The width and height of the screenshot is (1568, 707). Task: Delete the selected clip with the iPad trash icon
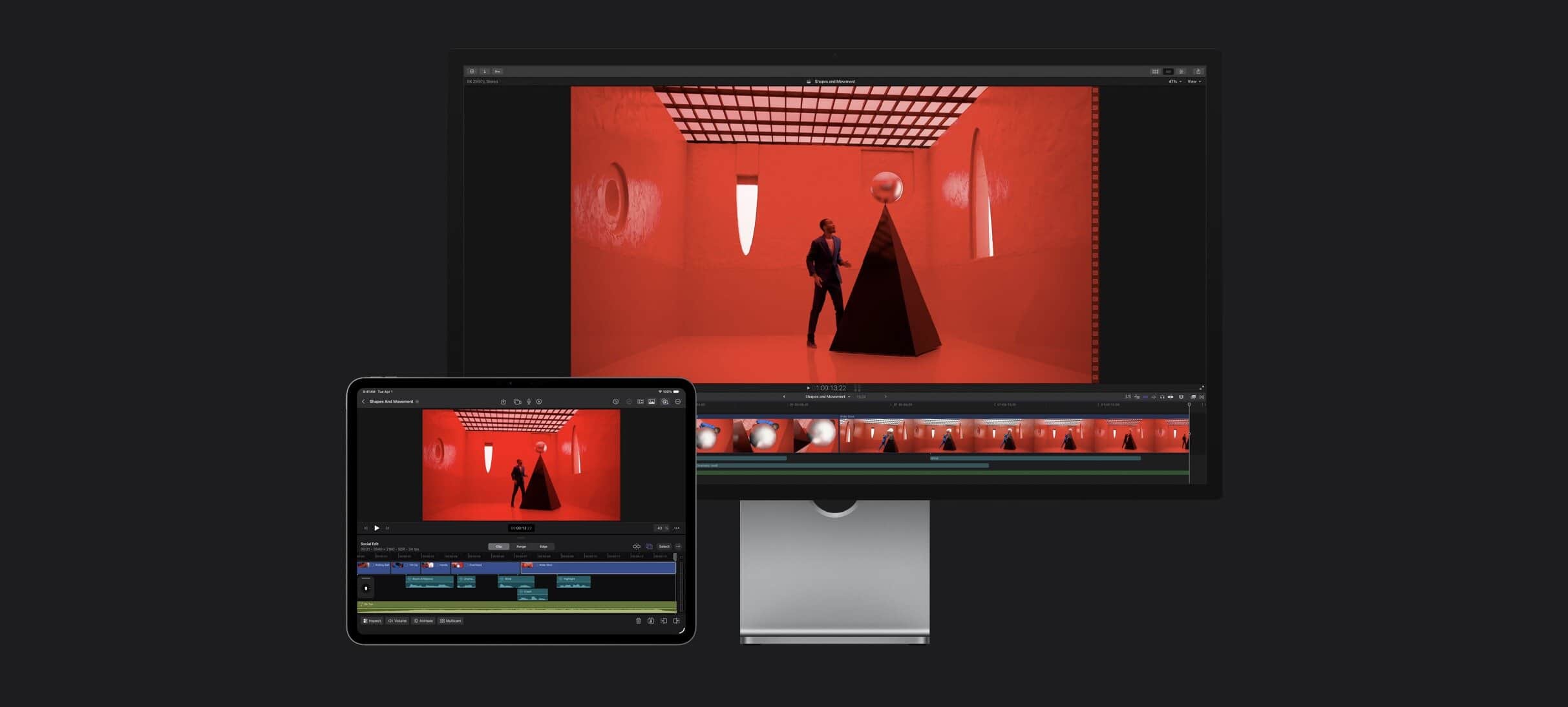638,621
